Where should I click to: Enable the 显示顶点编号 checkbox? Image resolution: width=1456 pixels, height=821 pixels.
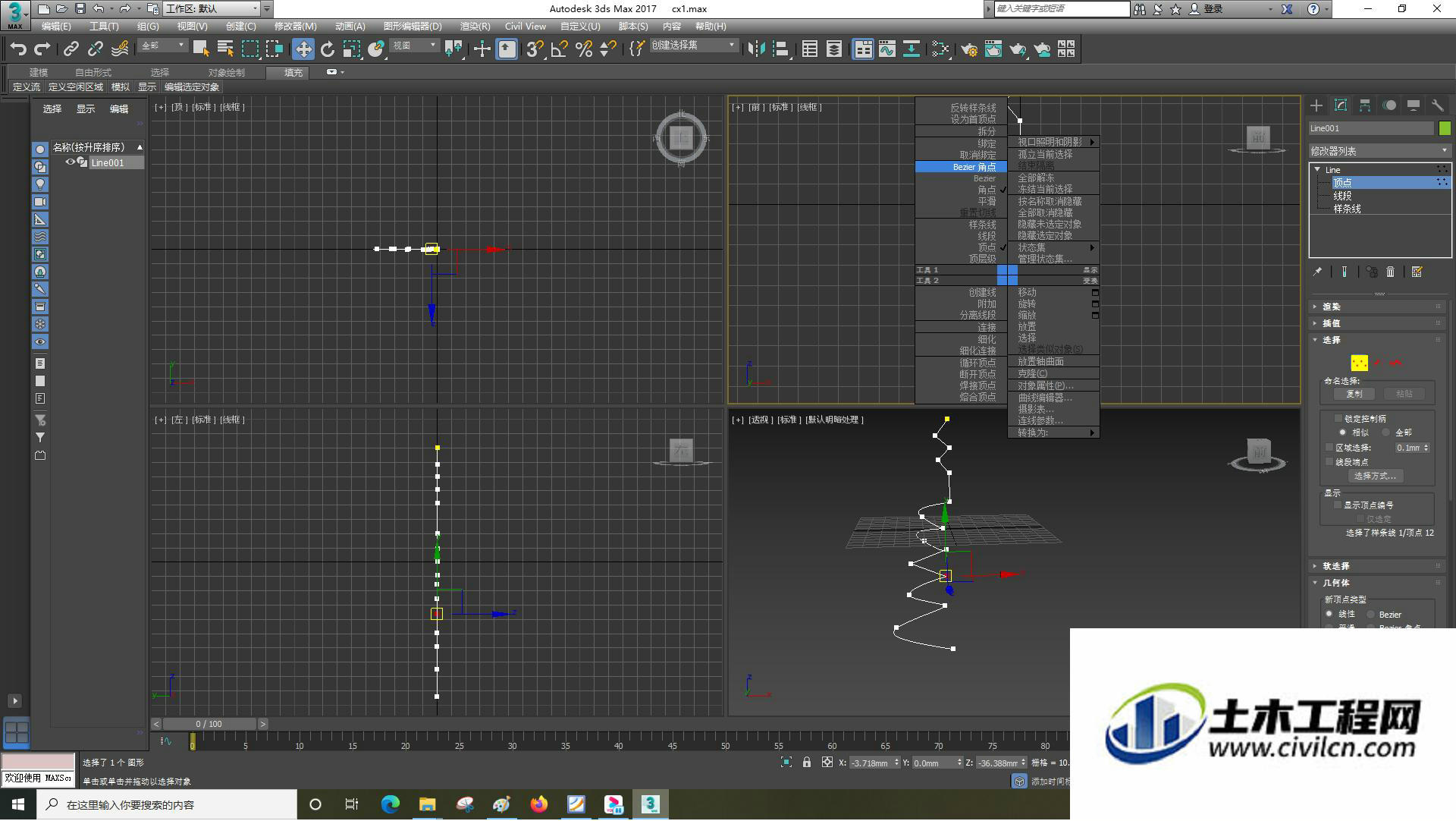1338,505
